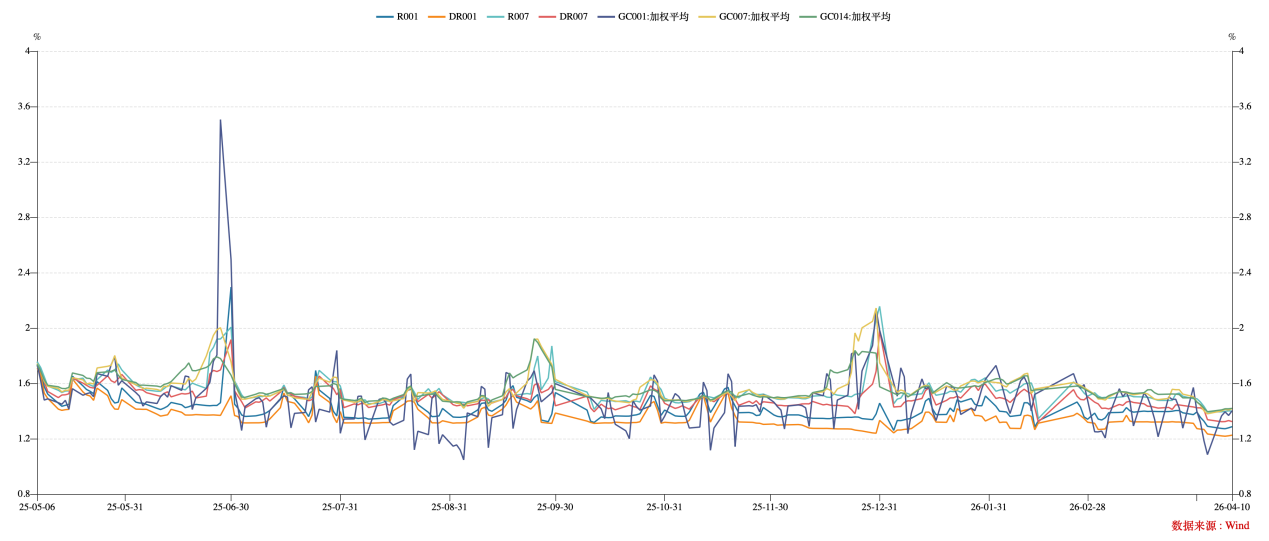Image resolution: width=1269 pixels, height=541 pixels.
Task: Click the 25-09-30 x-axis date label
Action: pos(555,507)
